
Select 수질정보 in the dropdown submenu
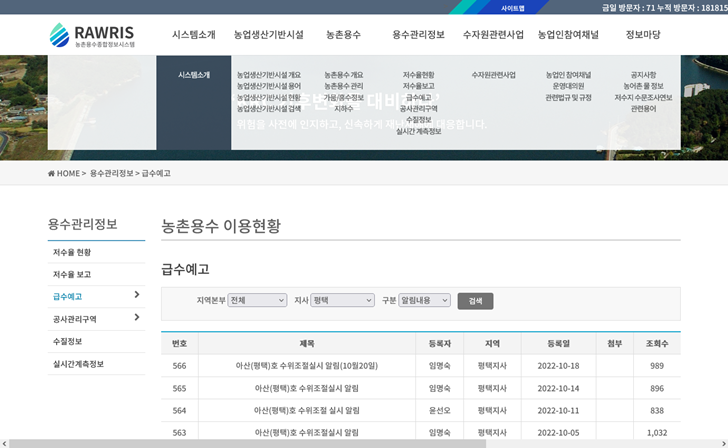click(418, 120)
